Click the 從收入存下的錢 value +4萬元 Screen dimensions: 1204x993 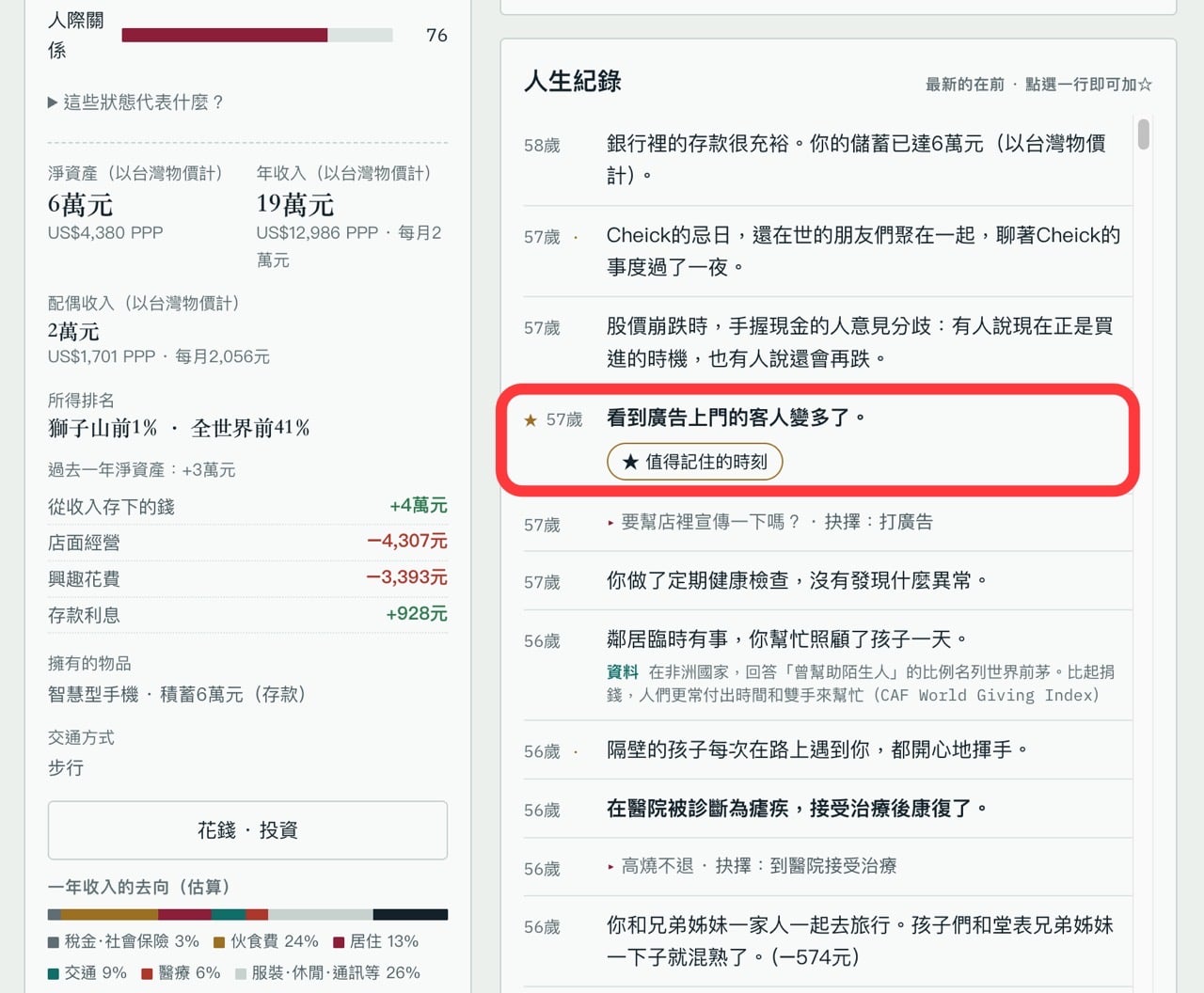[419, 506]
